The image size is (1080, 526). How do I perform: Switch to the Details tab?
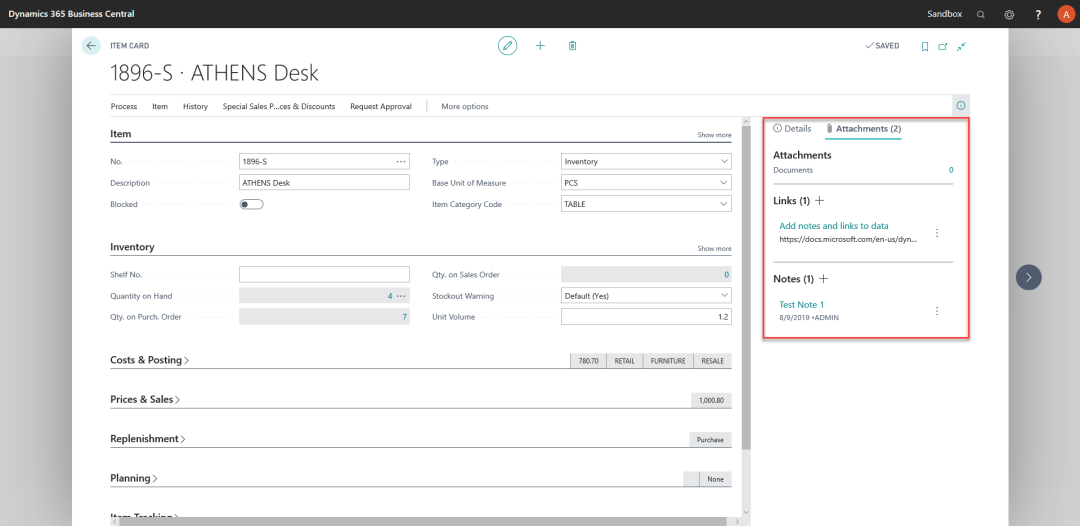coord(792,129)
